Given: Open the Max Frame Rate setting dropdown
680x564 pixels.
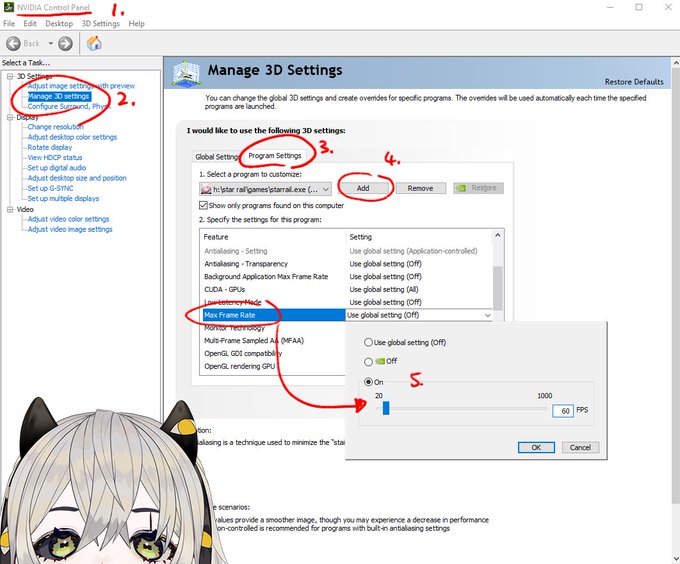Looking at the screenshot, I should click(x=488, y=315).
